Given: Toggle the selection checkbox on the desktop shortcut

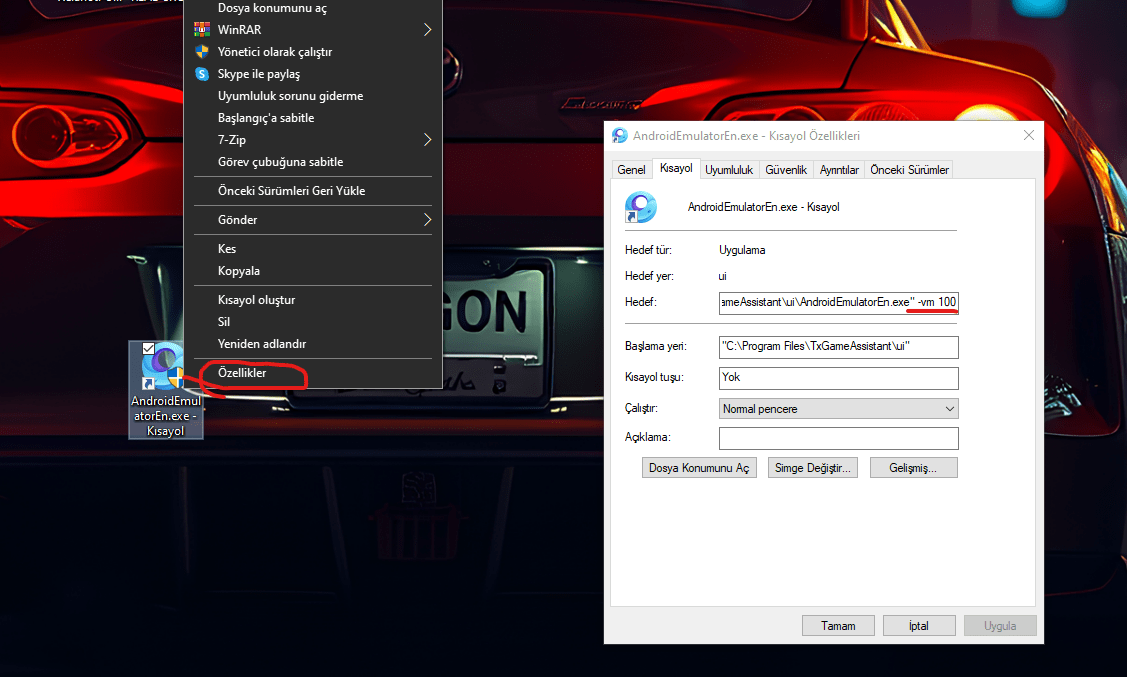Looking at the screenshot, I should coord(148,349).
